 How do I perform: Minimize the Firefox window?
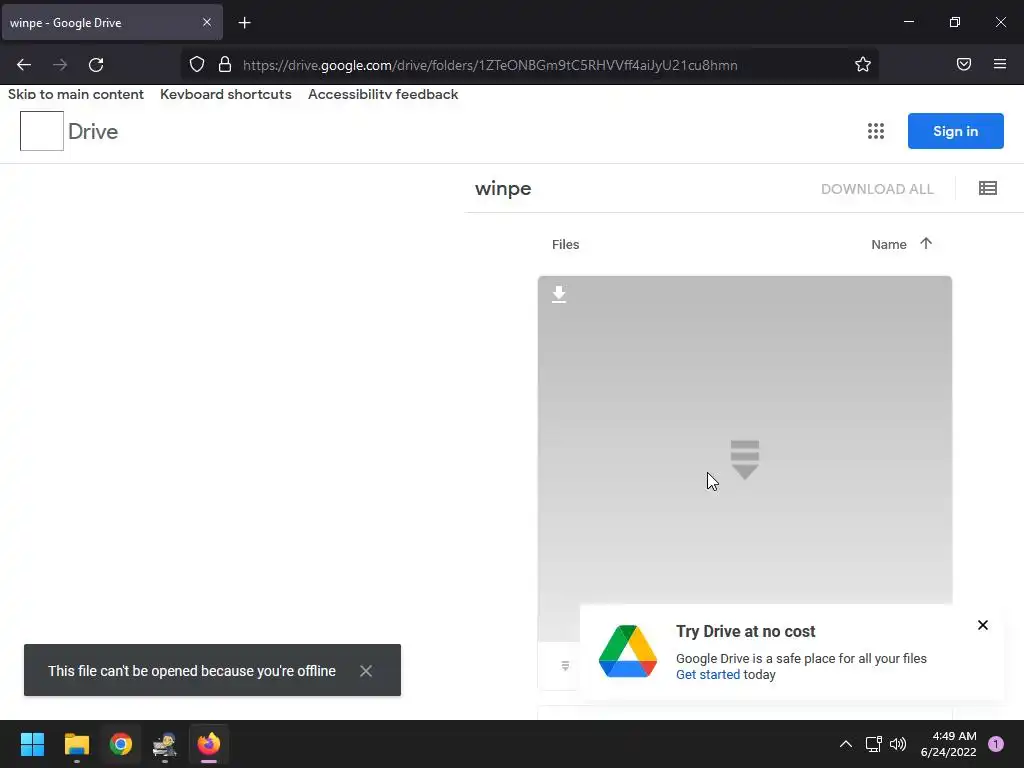pyautogui.click(x=908, y=22)
